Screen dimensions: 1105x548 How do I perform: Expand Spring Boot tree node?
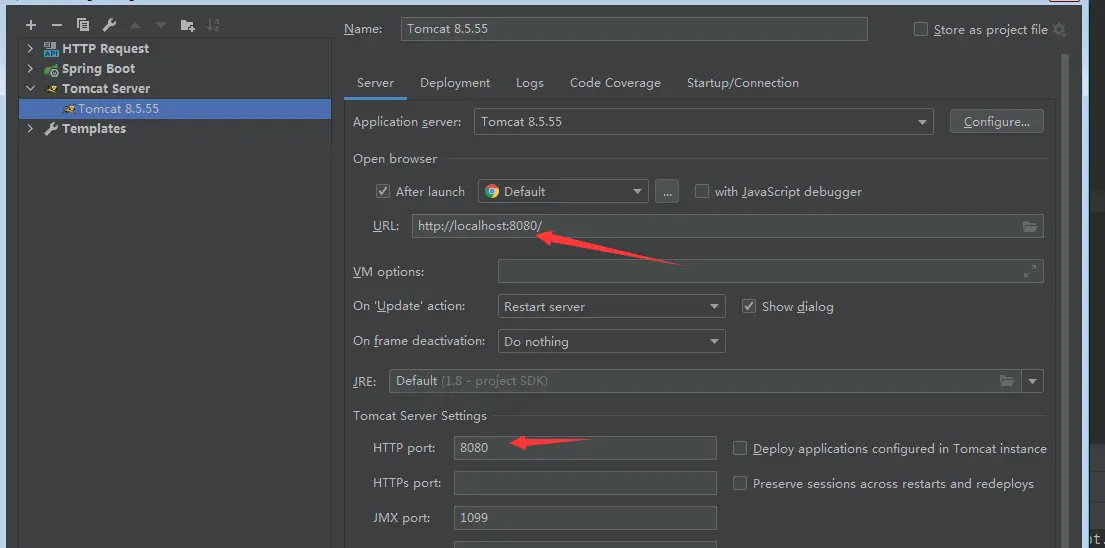pyautogui.click(x=30, y=69)
